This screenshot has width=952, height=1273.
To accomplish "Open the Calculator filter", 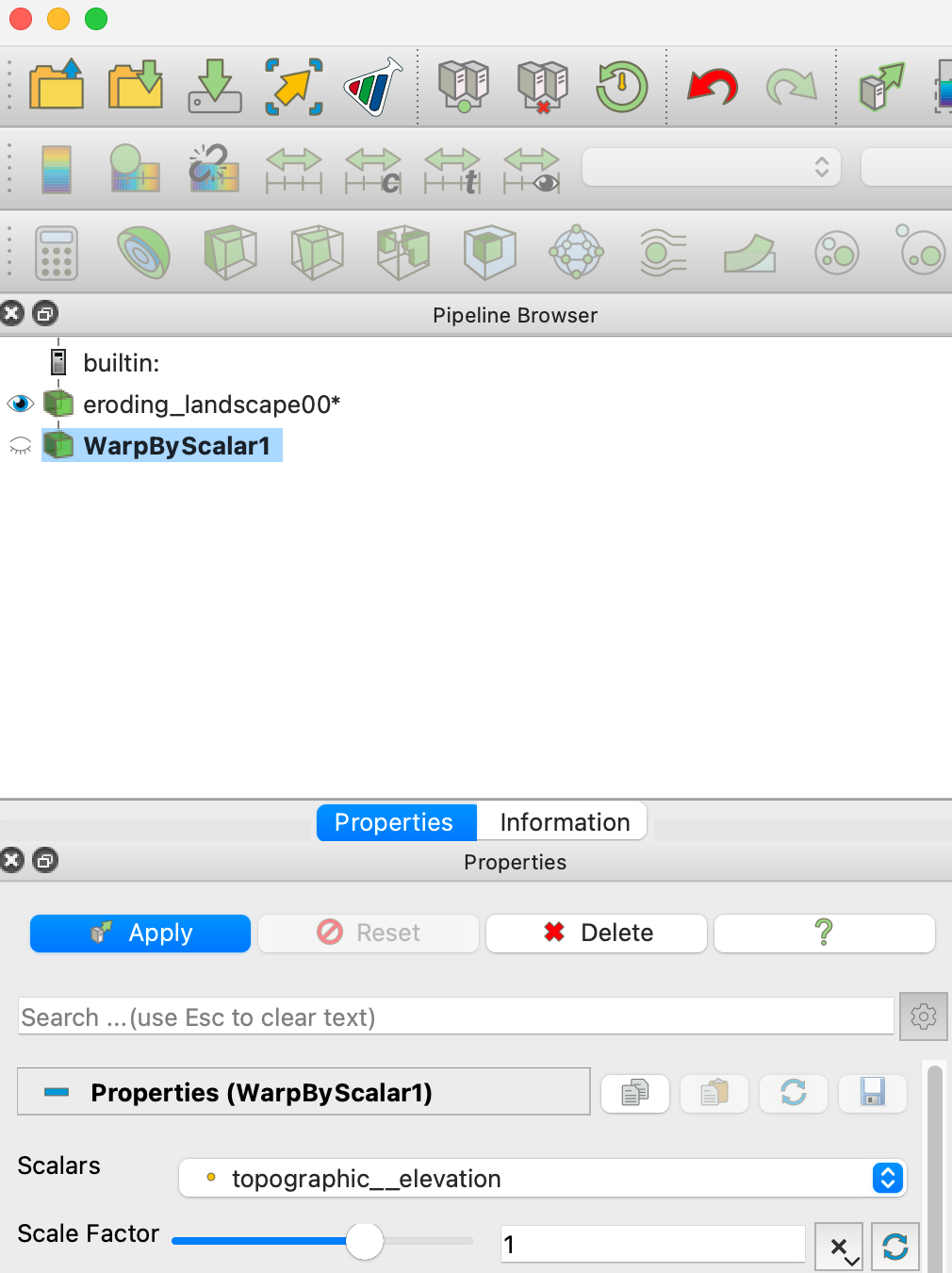I will pyautogui.click(x=57, y=253).
